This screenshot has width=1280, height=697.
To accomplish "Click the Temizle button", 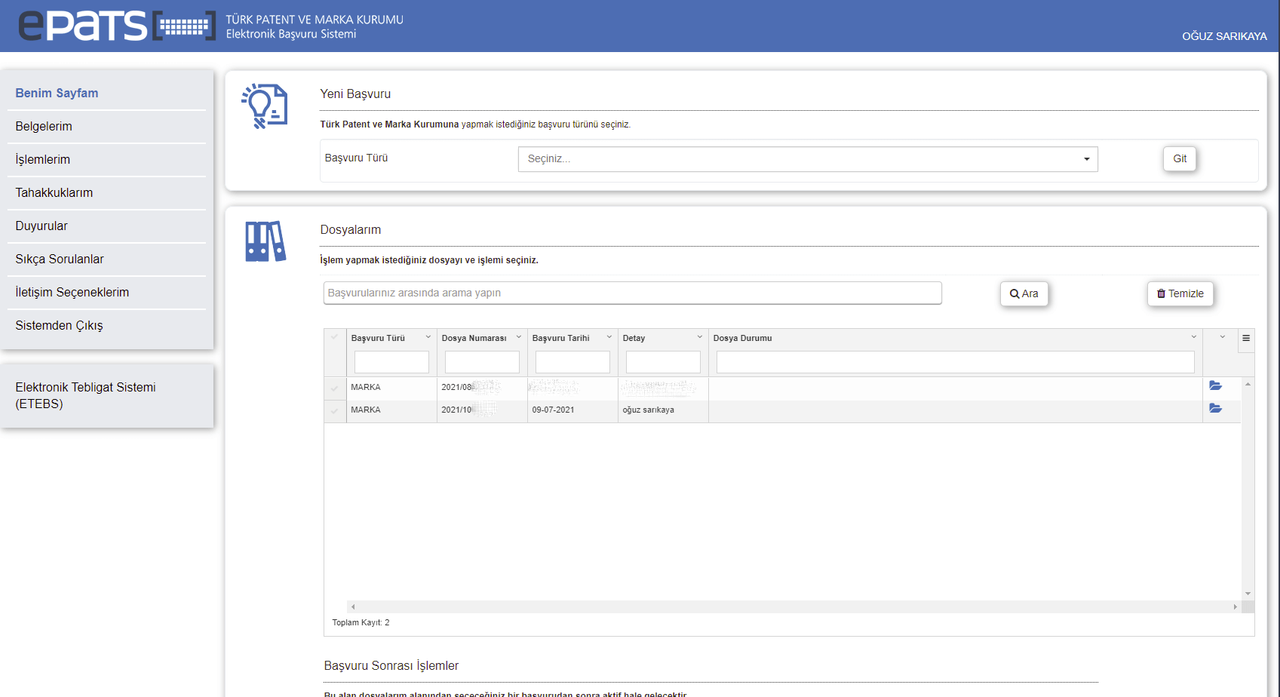I will pyautogui.click(x=1180, y=294).
